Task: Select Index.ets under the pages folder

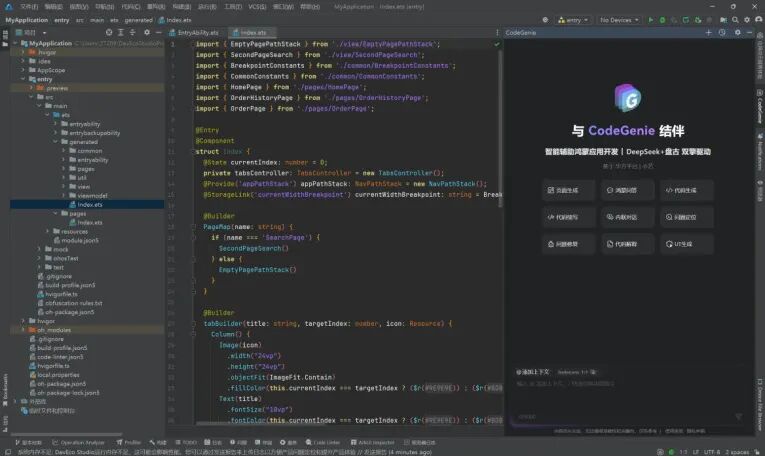Action: (90, 222)
